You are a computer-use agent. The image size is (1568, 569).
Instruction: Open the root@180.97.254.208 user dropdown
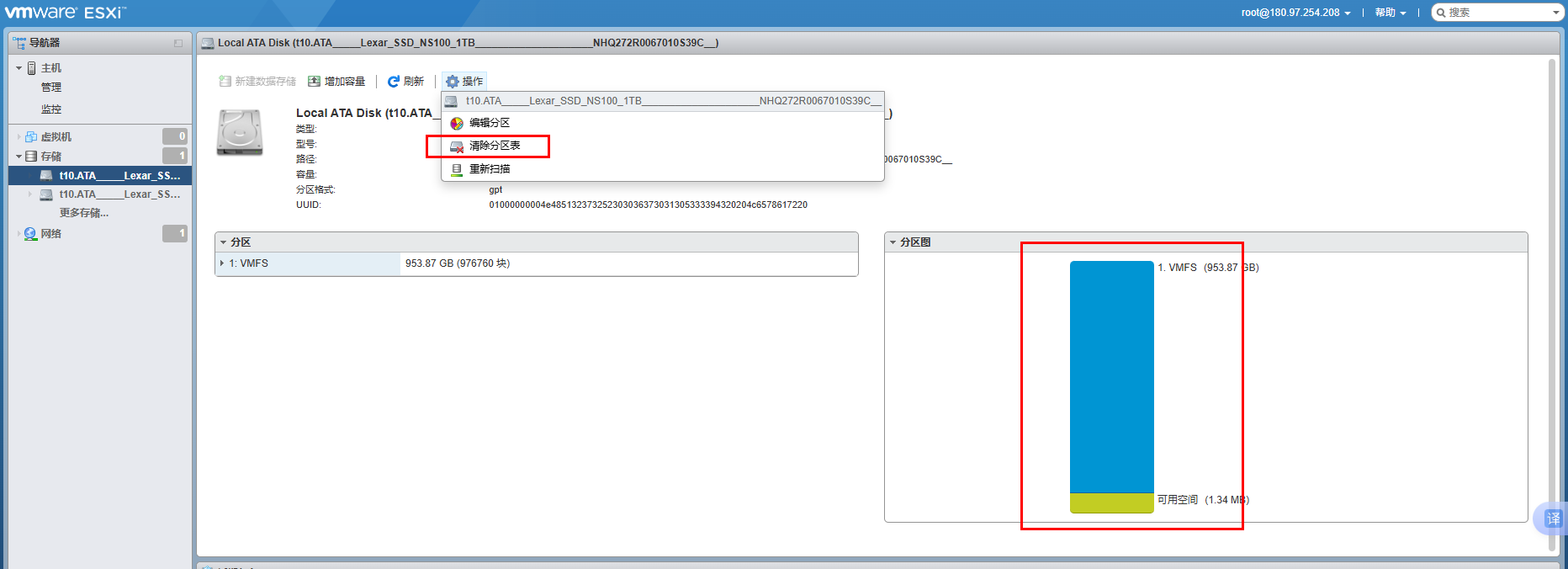tap(1295, 13)
